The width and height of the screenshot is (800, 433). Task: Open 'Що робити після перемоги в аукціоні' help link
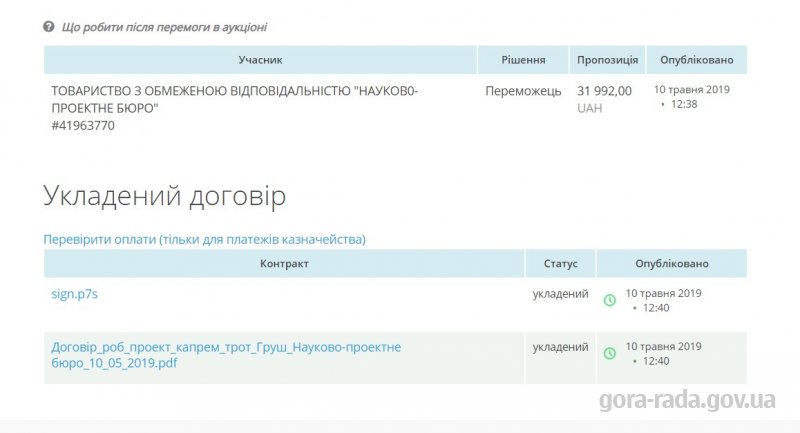click(x=164, y=27)
